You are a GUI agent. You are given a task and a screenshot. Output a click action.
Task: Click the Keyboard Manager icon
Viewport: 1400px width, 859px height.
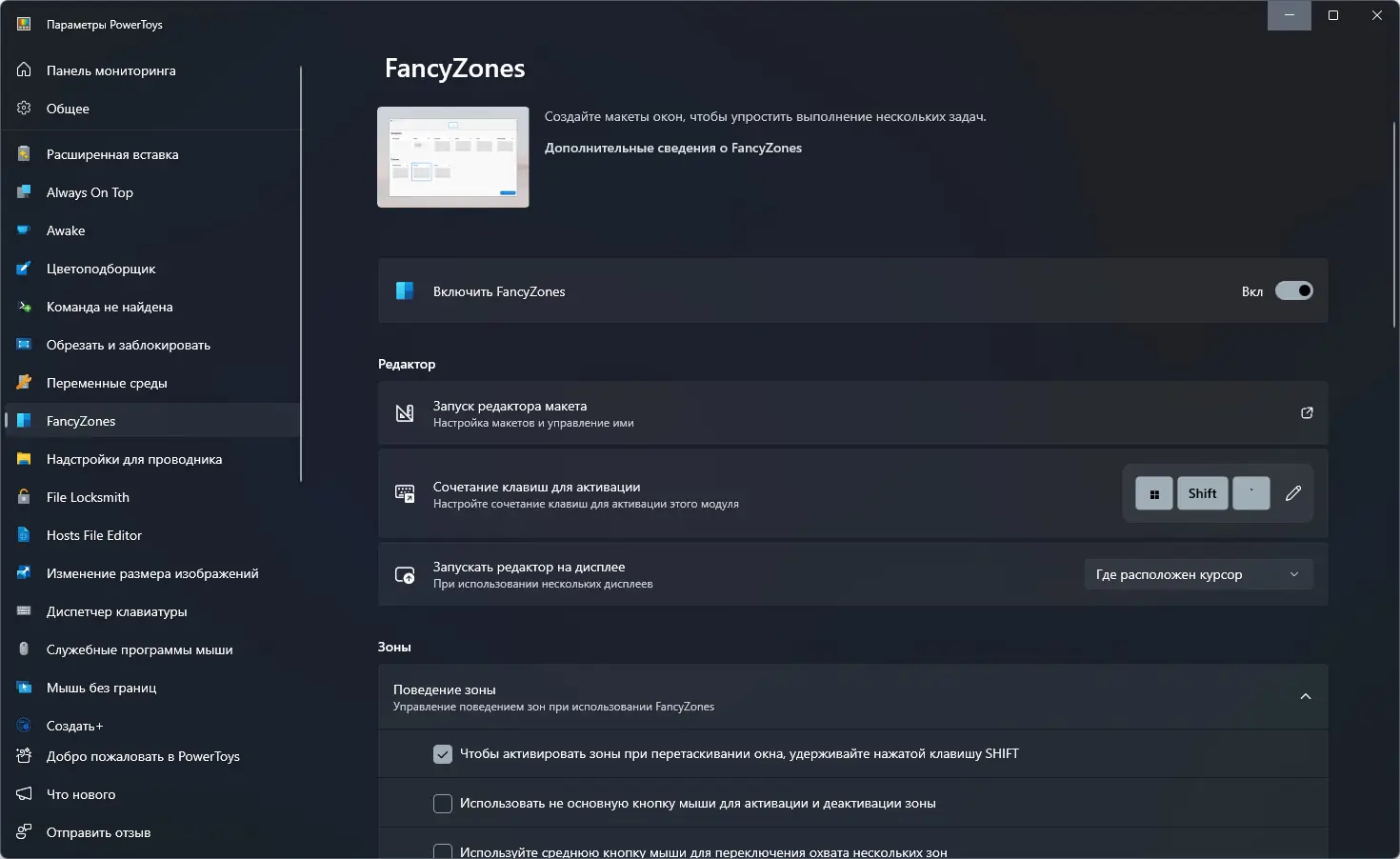tap(24, 610)
